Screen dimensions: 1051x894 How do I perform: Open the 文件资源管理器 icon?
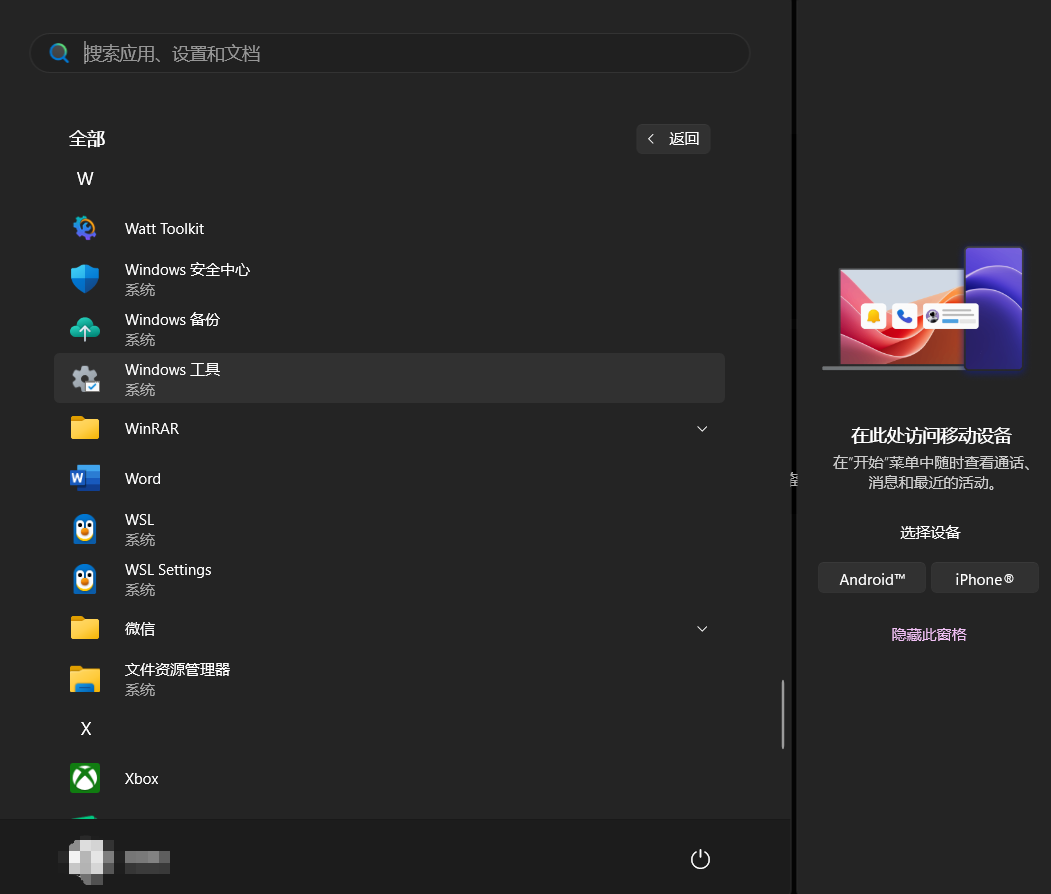85,679
